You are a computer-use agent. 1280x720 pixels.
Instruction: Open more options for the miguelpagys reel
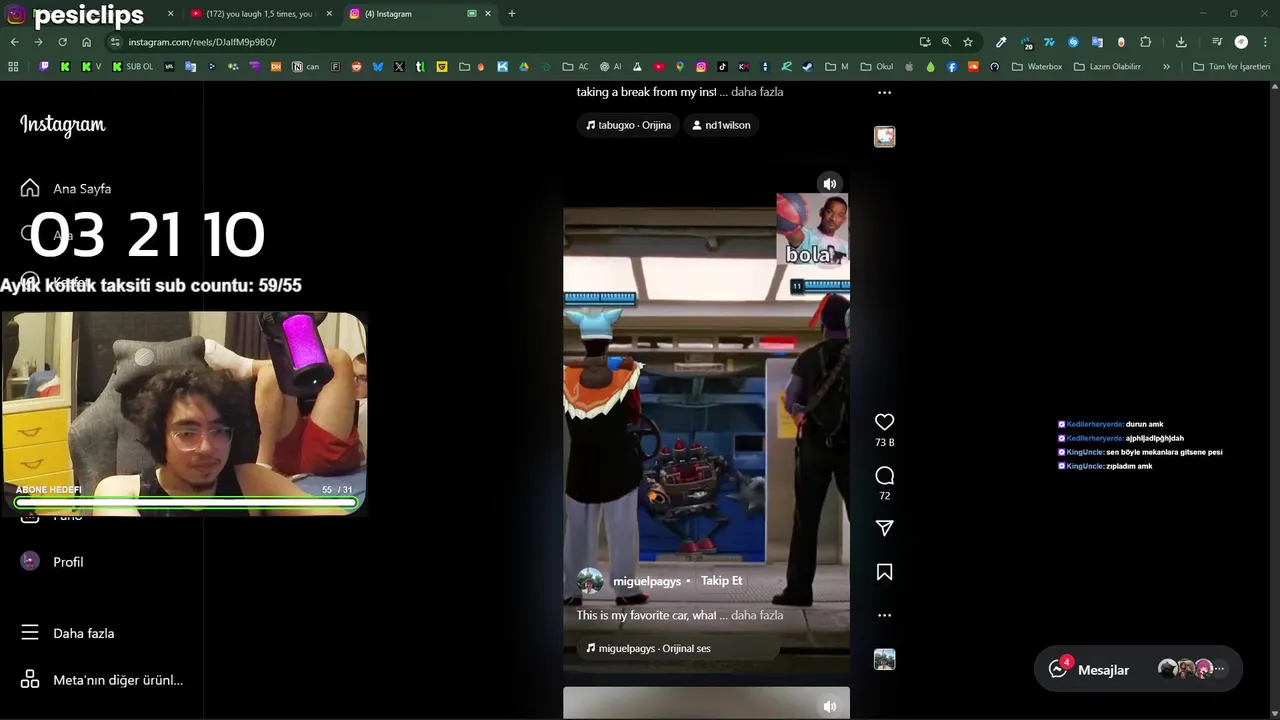pos(884,615)
